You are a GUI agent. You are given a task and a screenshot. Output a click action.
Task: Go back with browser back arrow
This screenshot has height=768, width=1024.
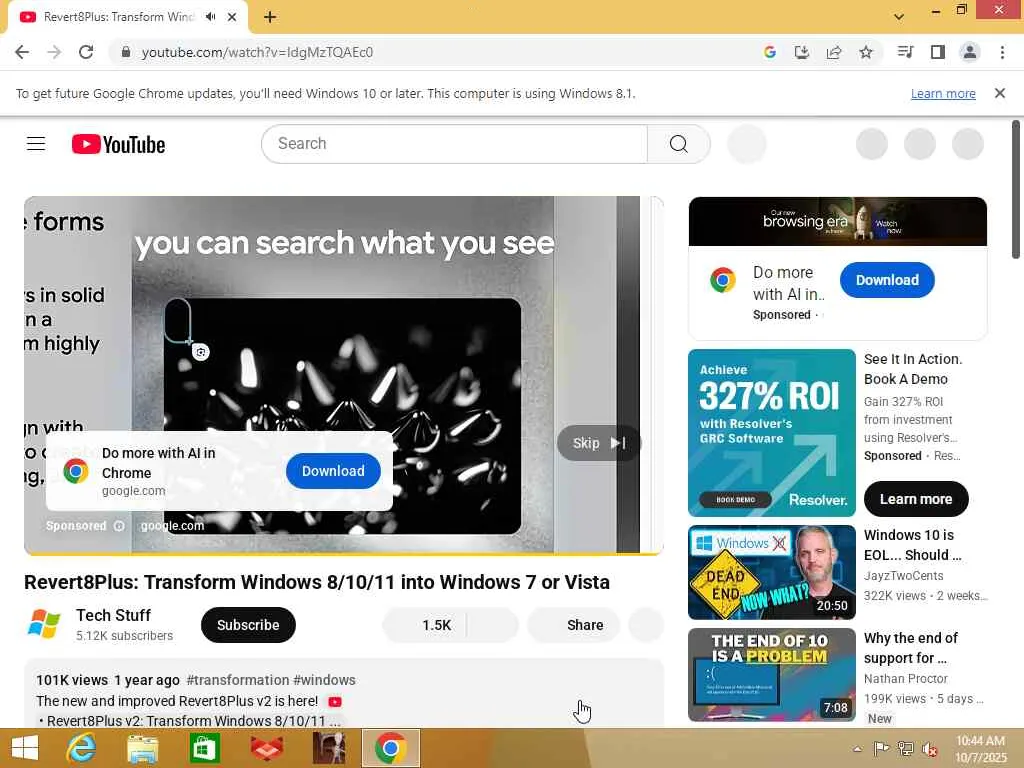pyautogui.click(x=22, y=52)
